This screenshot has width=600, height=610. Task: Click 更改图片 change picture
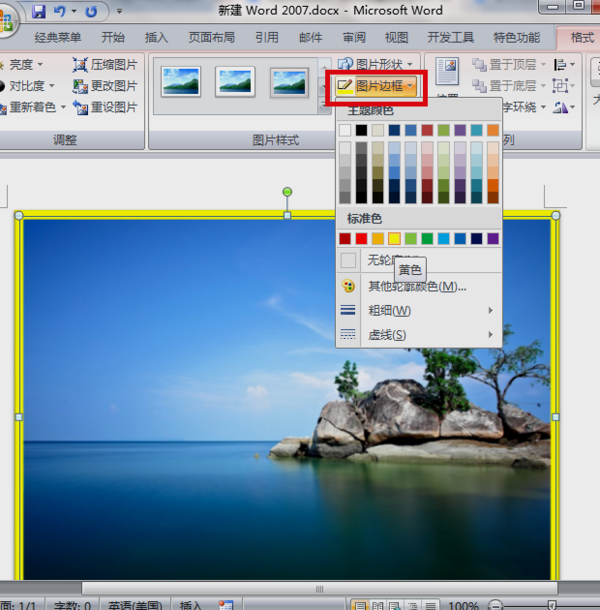click(x=105, y=86)
